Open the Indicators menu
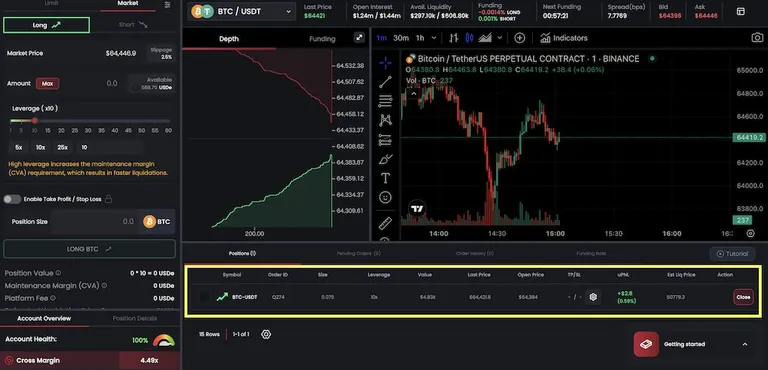768x370 pixels. coord(564,38)
